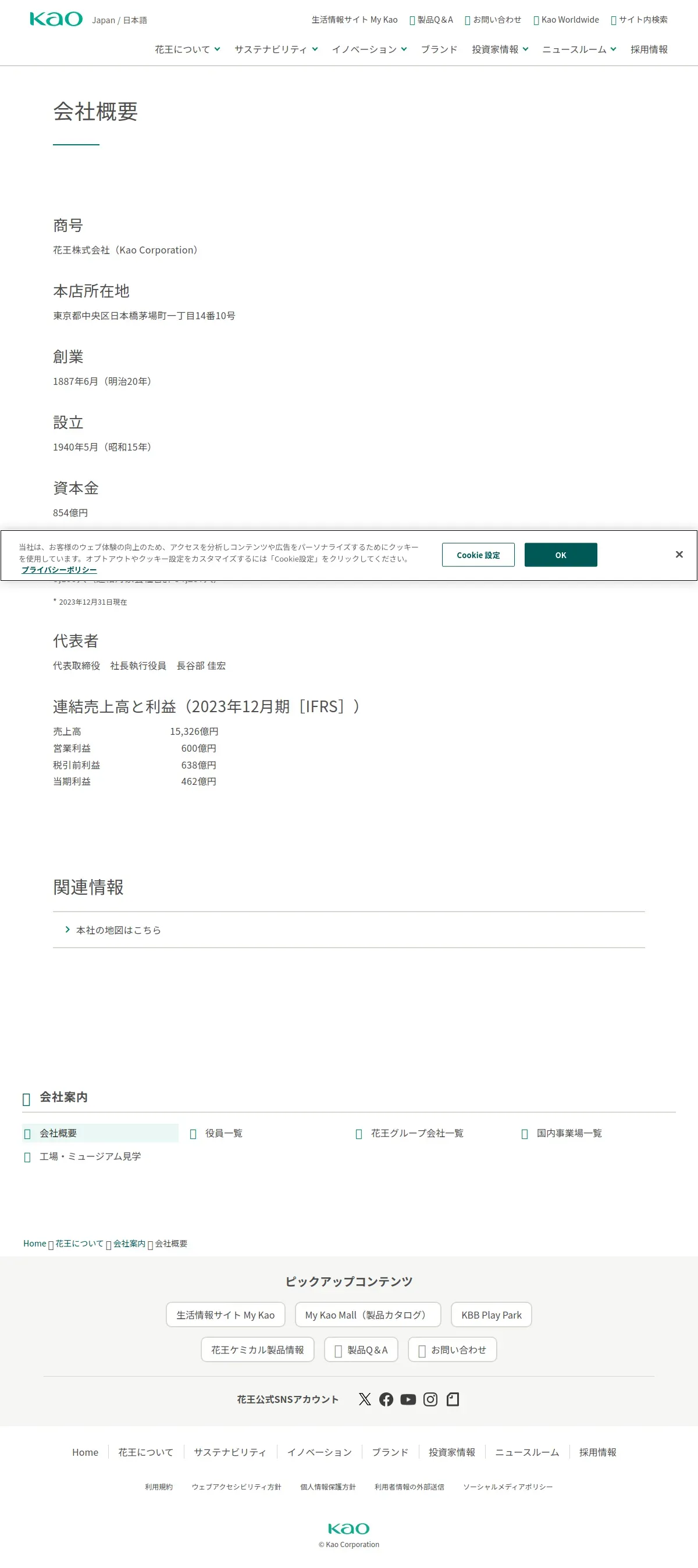Image resolution: width=698 pixels, height=1568 pixels.
Task: Open 利用規約 footer link
Action: (x=159, y=1487)
